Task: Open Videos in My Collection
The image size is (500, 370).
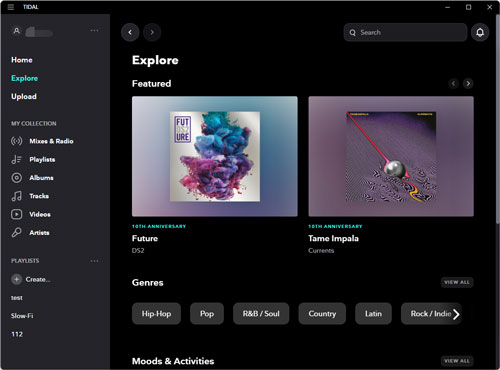Action: 40,214
